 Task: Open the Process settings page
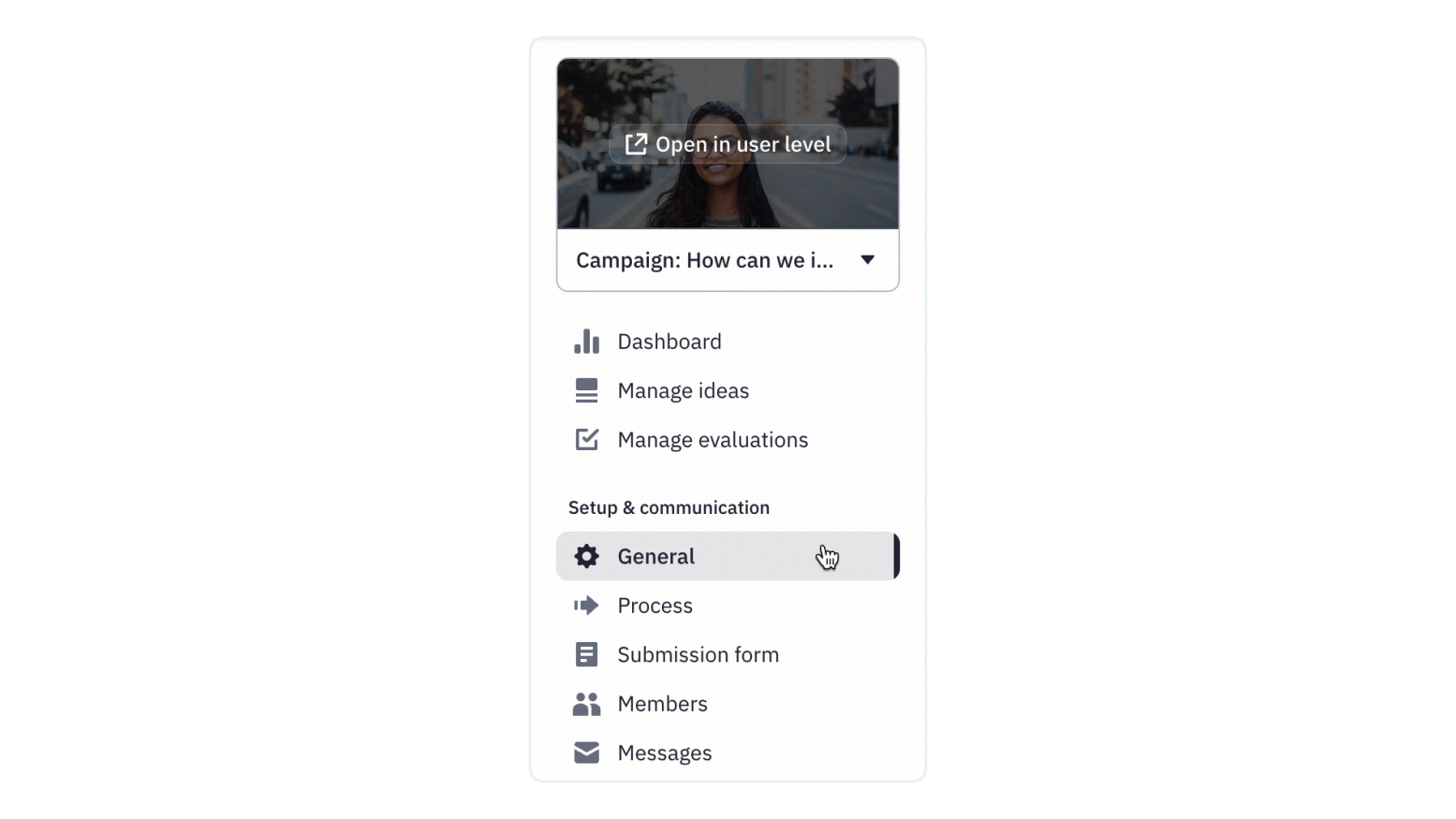pos(728,606)
